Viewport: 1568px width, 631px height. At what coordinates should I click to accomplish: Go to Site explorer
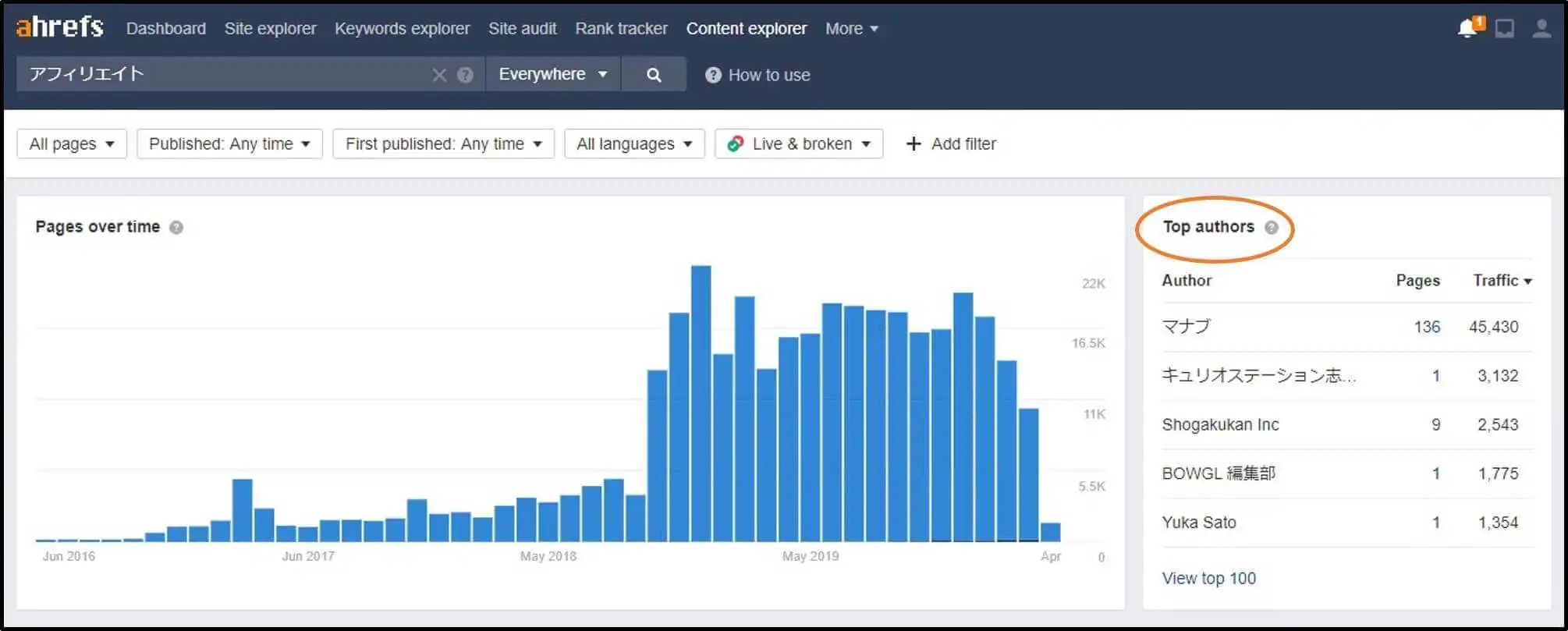[x=270, y=29]
